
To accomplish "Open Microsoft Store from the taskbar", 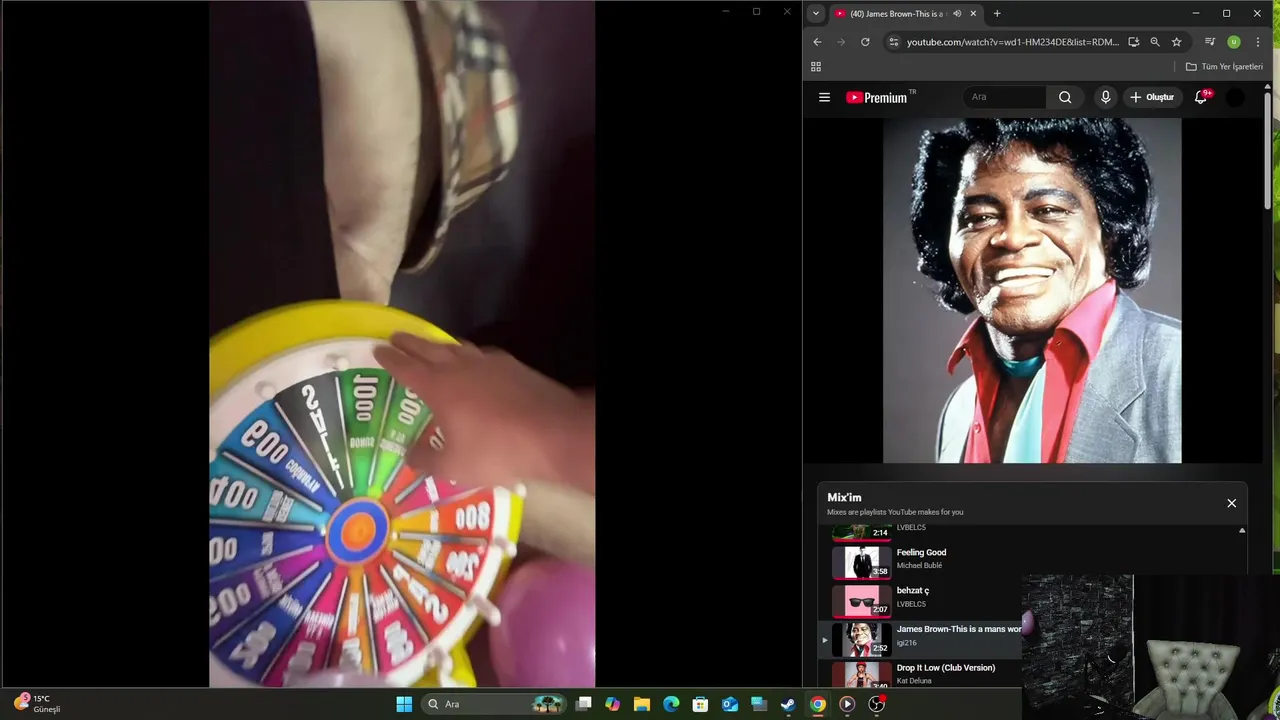I will coord(701,704).
